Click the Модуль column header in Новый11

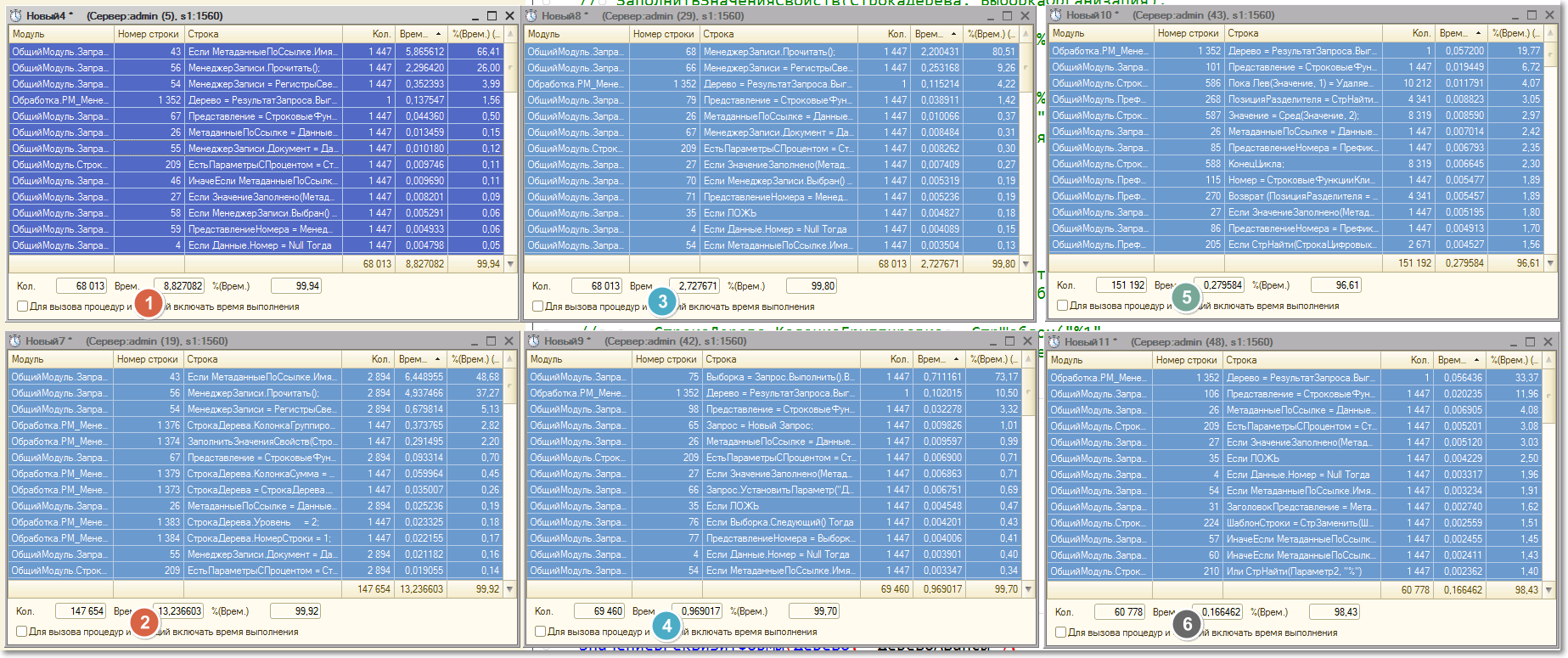(1099, 360)
